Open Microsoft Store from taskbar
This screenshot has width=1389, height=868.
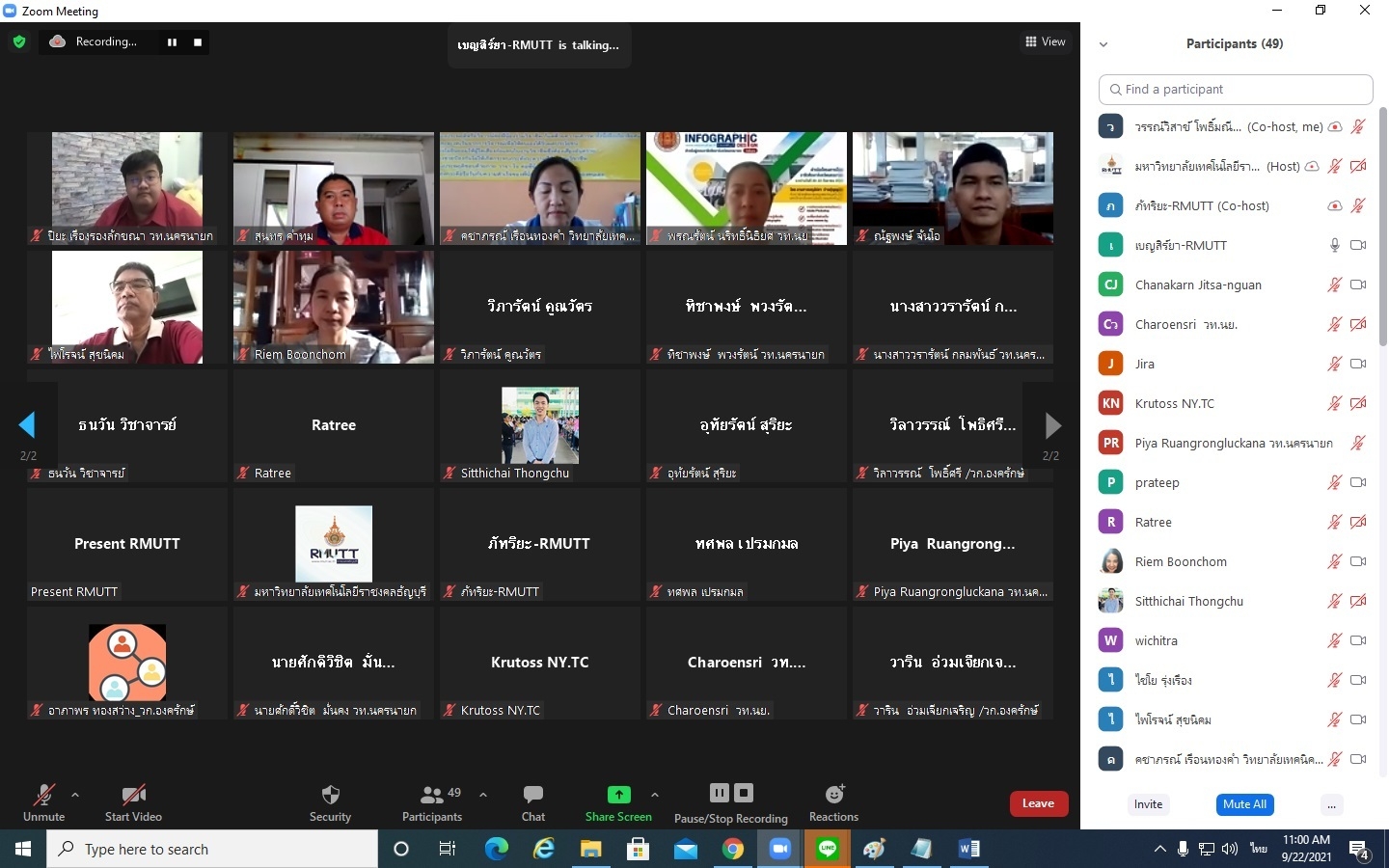tap(638, 849)
